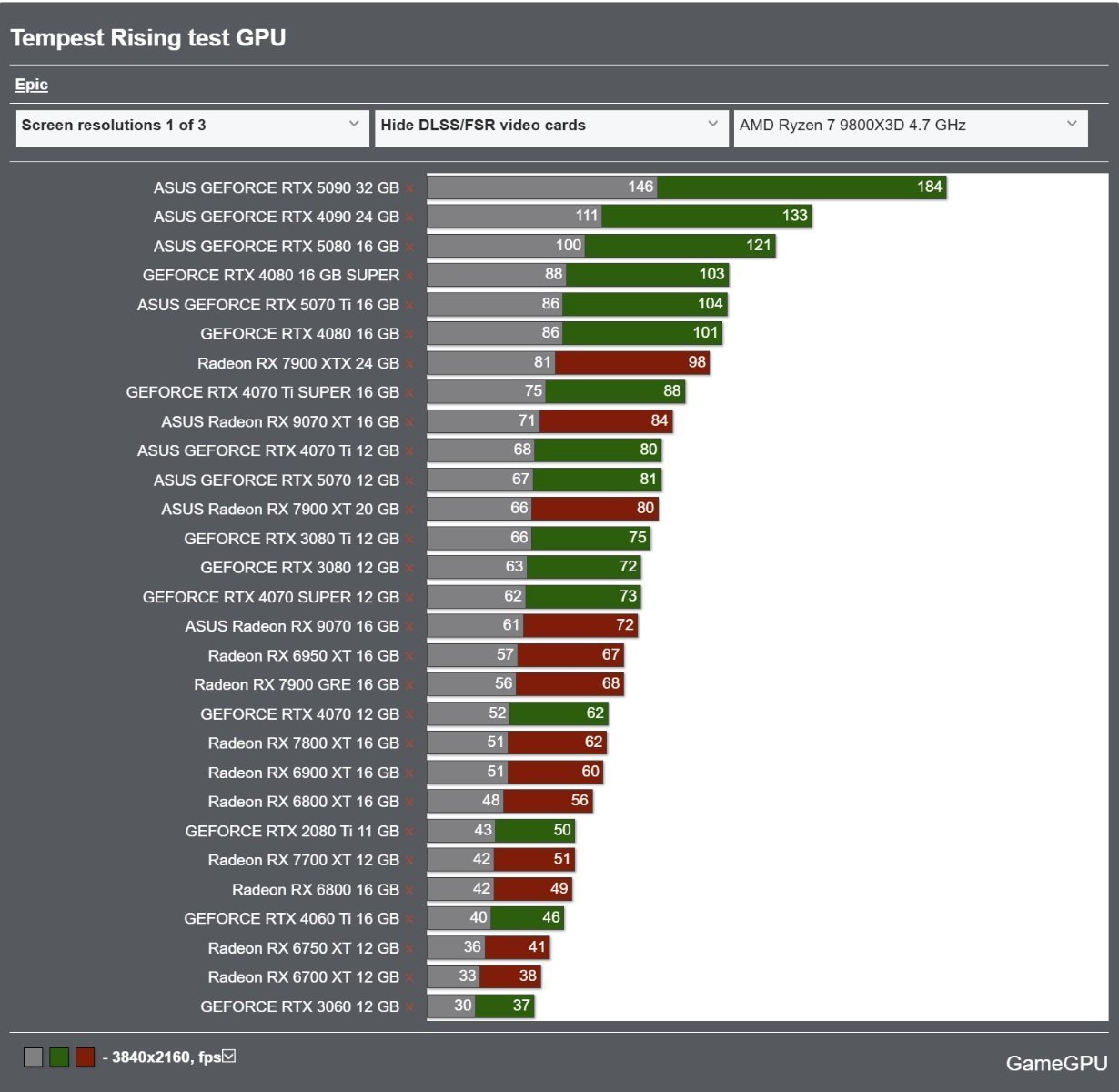The width and height of the screenshot is (1119, 1092).
Task: Remove ASUS GEFORCE RTX 5090 32 GB via red x
Action: click(410, 188)
